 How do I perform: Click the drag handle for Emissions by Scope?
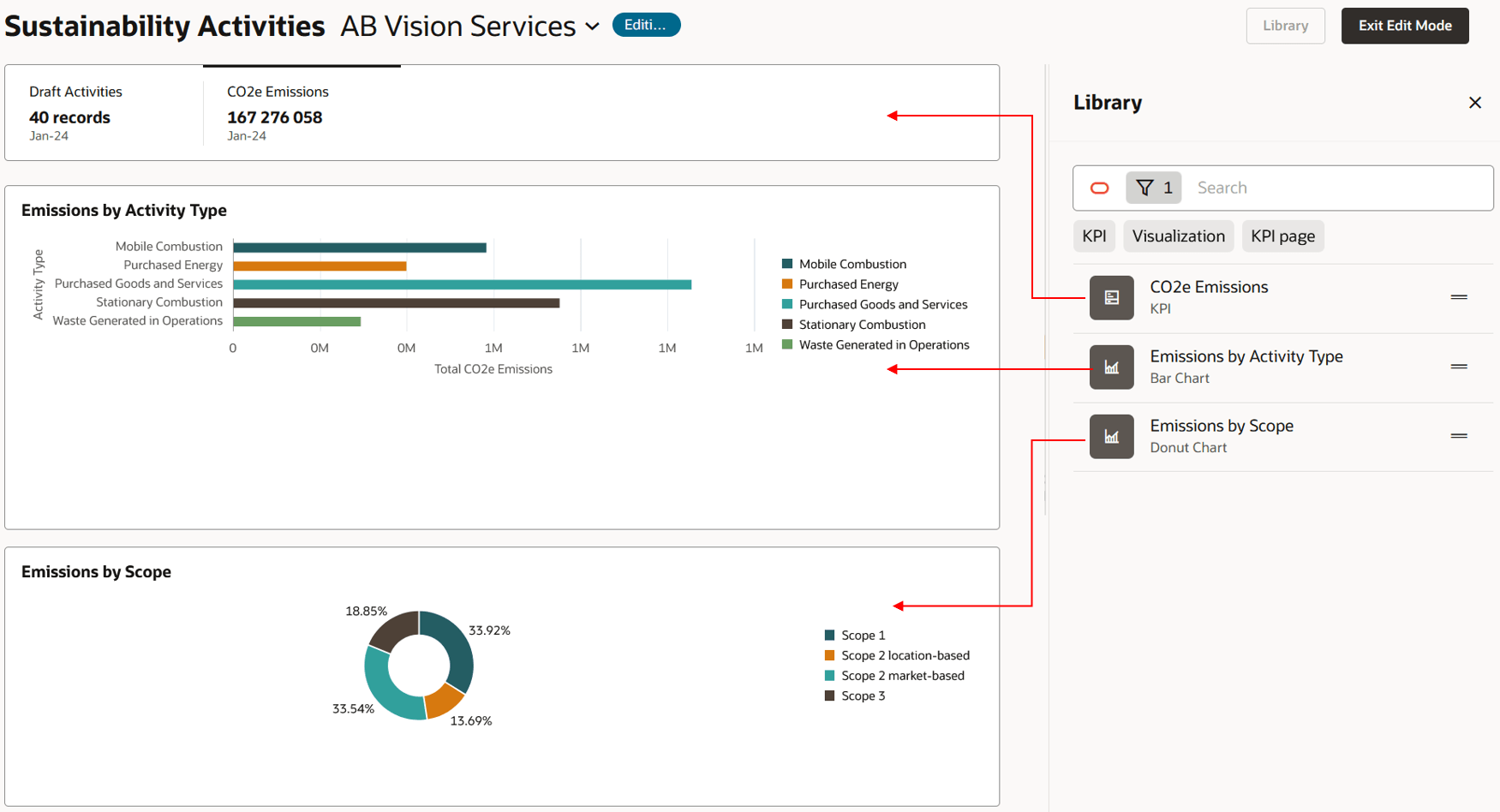[1459, 436]
